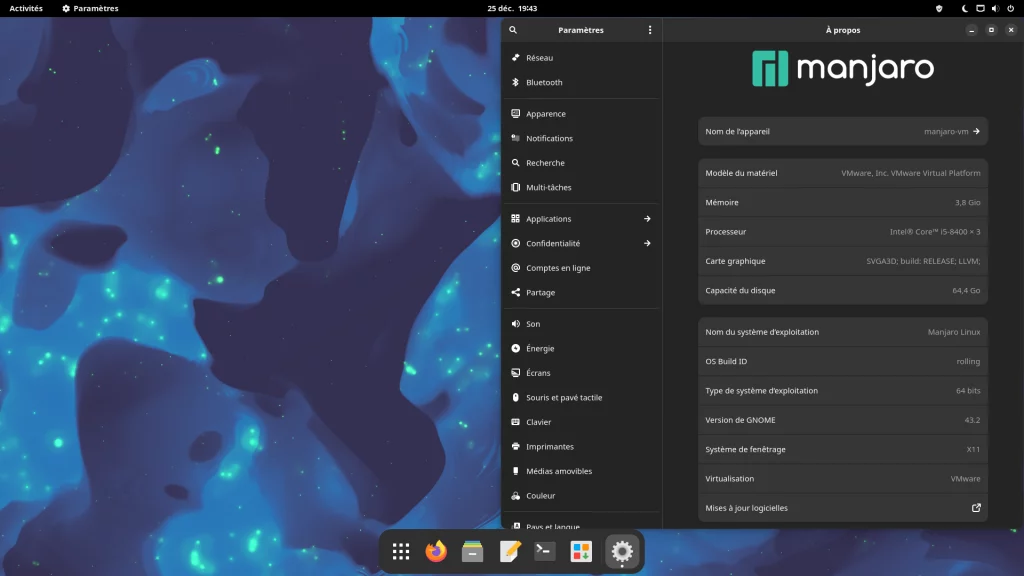Viewport: 1024px width, 576px height.
Task: Expand the Applications settings section
Action: [x=581, y=219]
